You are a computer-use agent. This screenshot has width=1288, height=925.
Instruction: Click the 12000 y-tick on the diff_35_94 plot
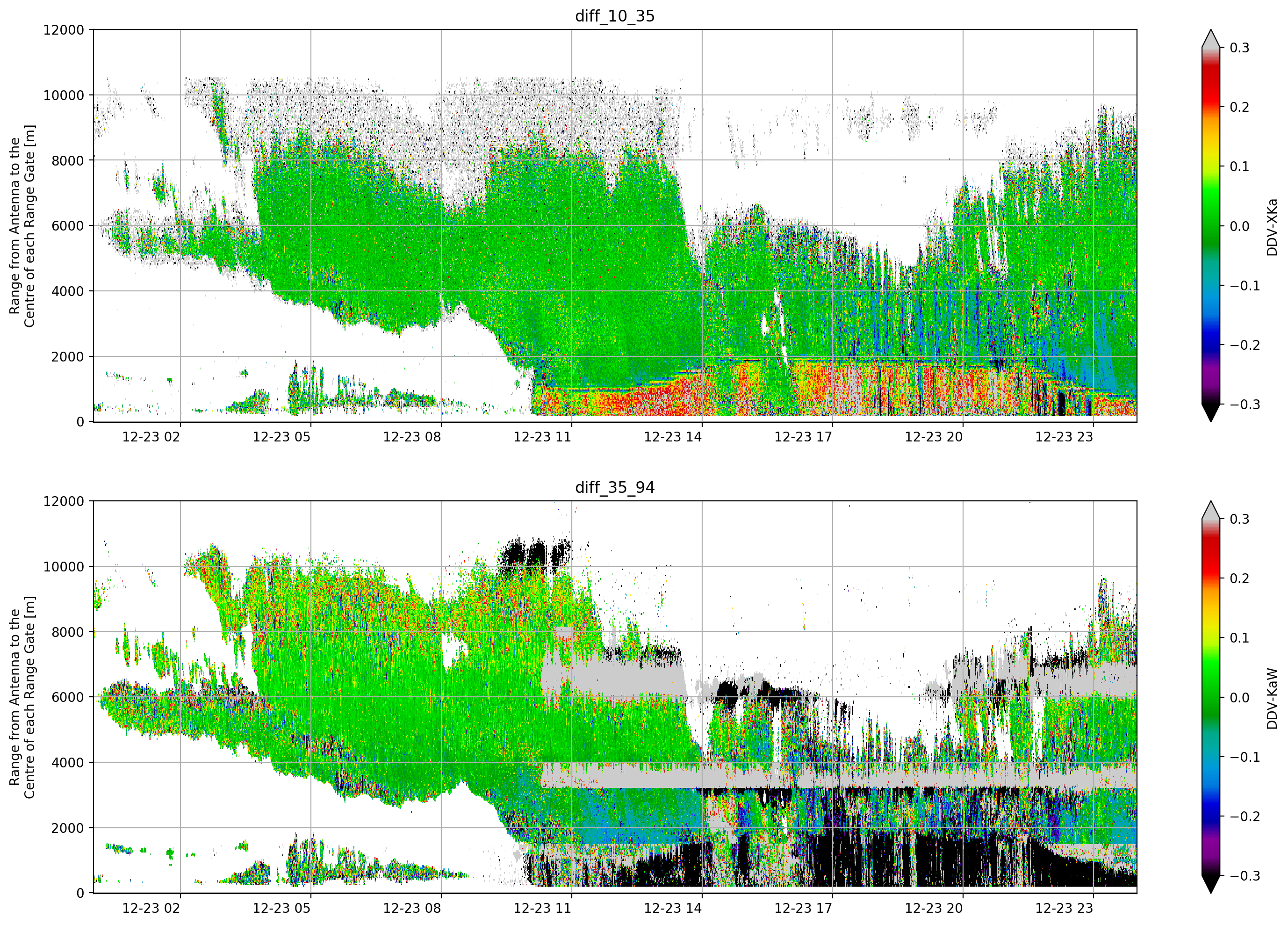64,501
